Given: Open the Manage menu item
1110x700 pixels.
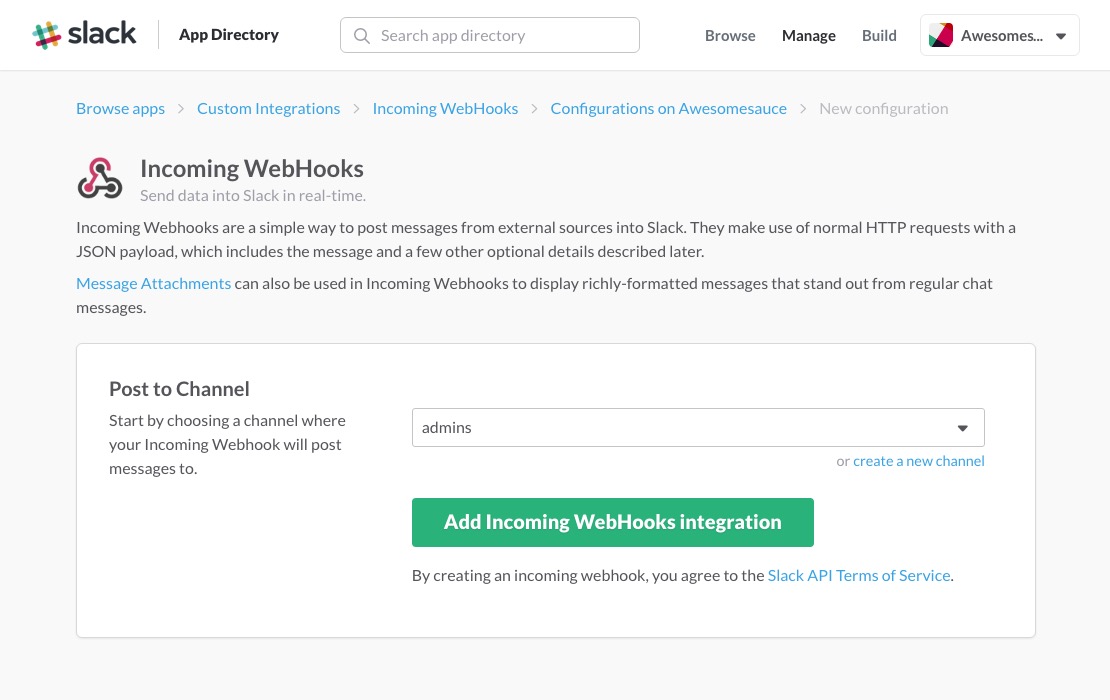Looking at the screenshot, I should click(808, 35).
